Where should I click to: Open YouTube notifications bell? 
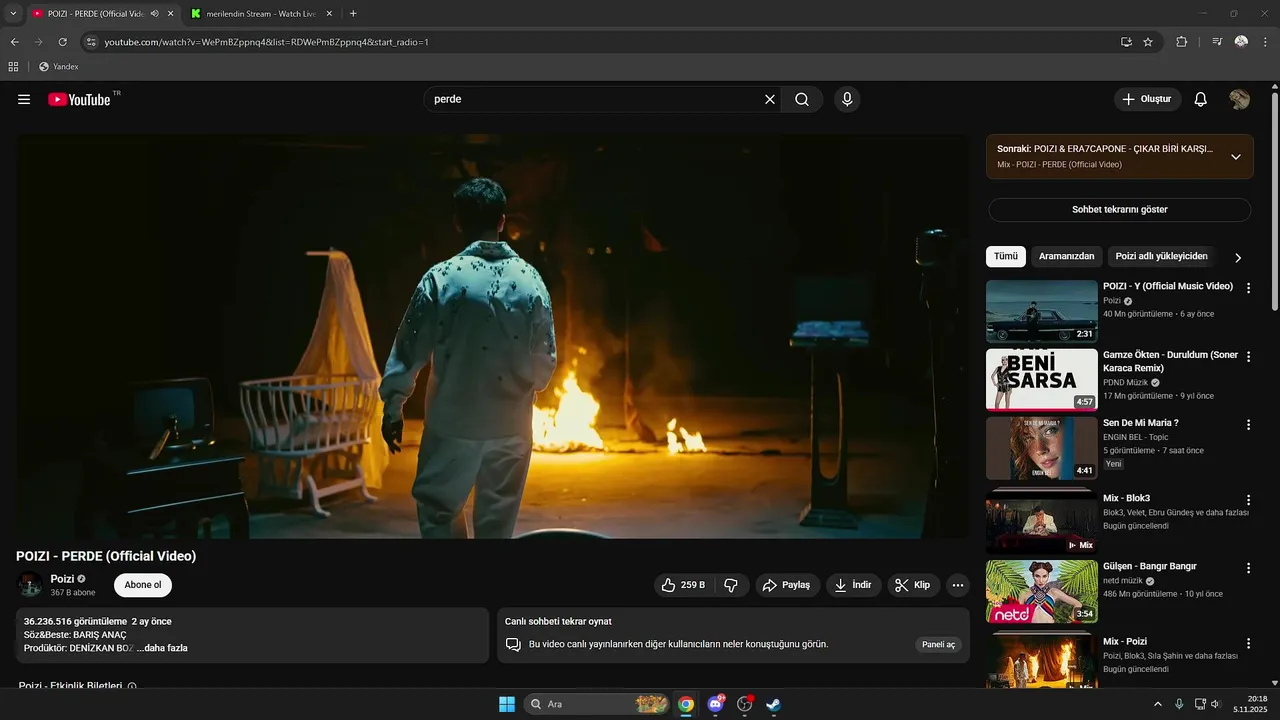click(x=1201, y=99)
